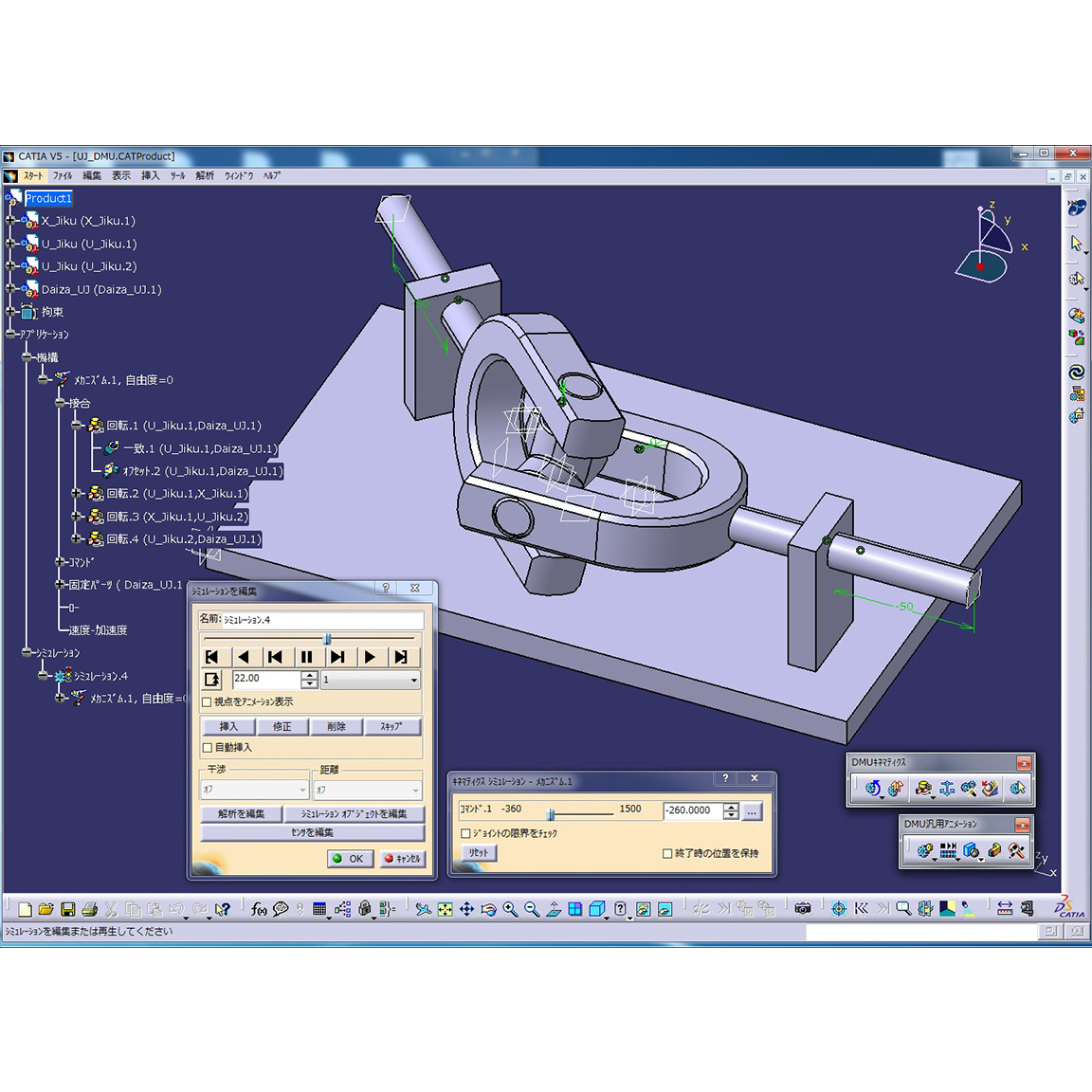Check the 終了時の位置を保持 checkbox

(x=667, y=853)
